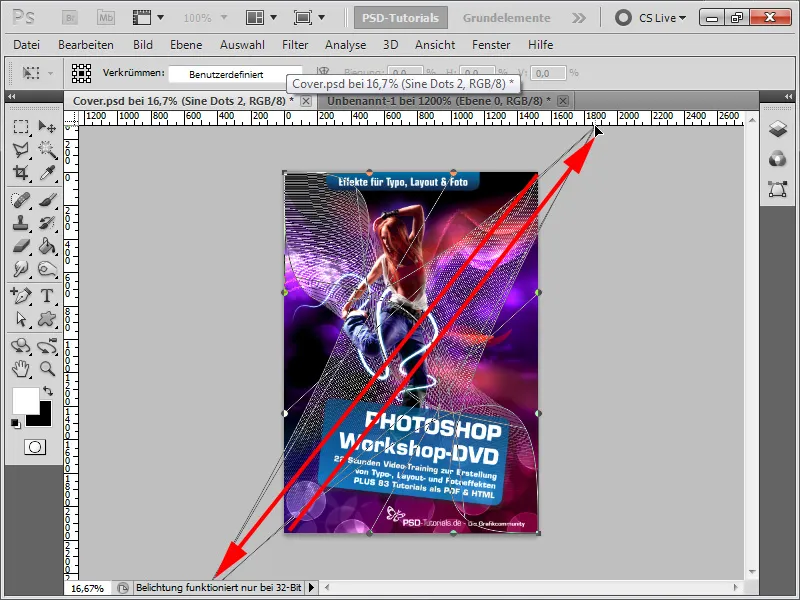This screenshot has width=800, height=600.
Task: Open the Bearbeiten menu
Action: [x=86, y=45]
